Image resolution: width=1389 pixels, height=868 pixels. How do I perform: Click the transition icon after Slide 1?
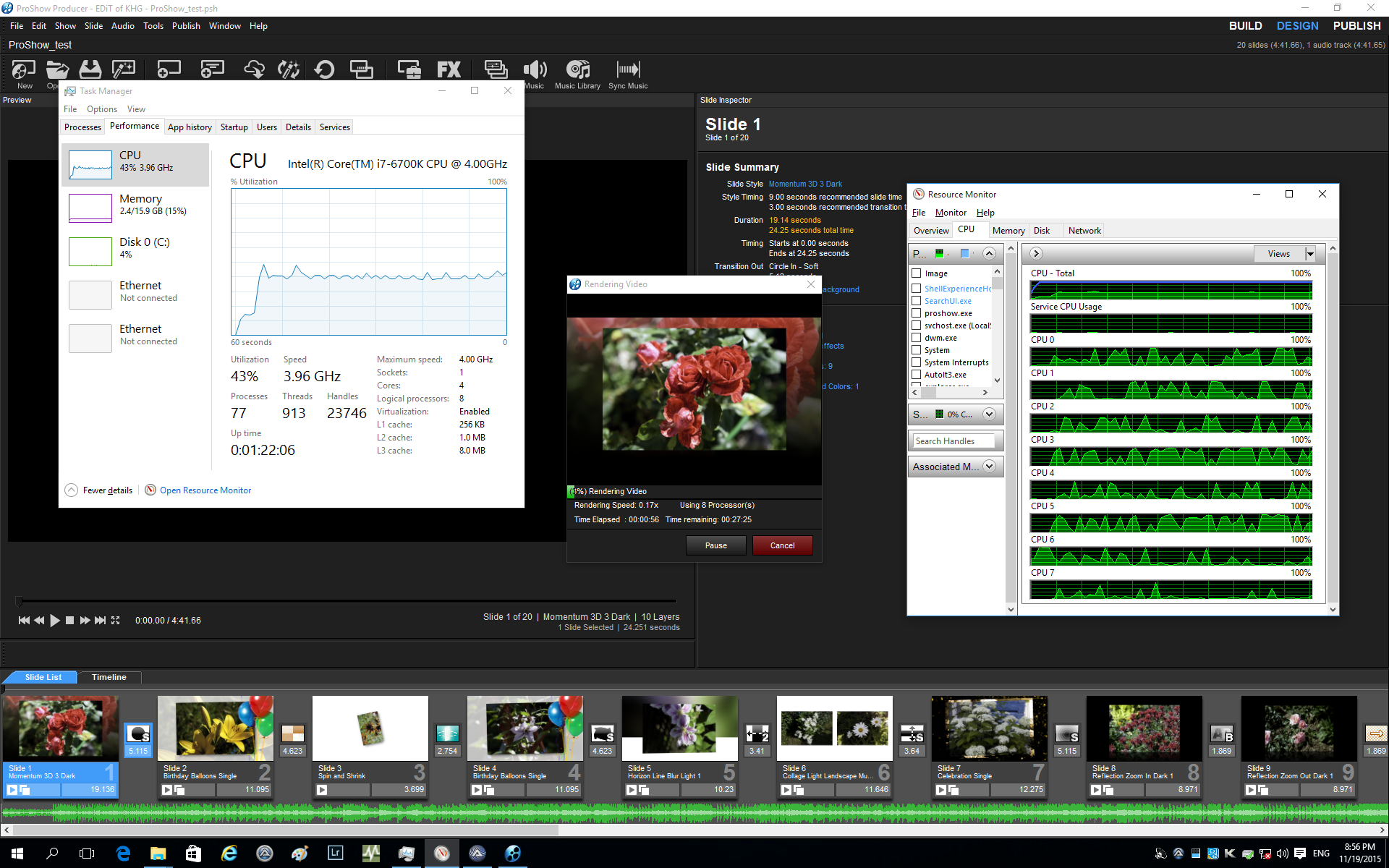(137, 735)
